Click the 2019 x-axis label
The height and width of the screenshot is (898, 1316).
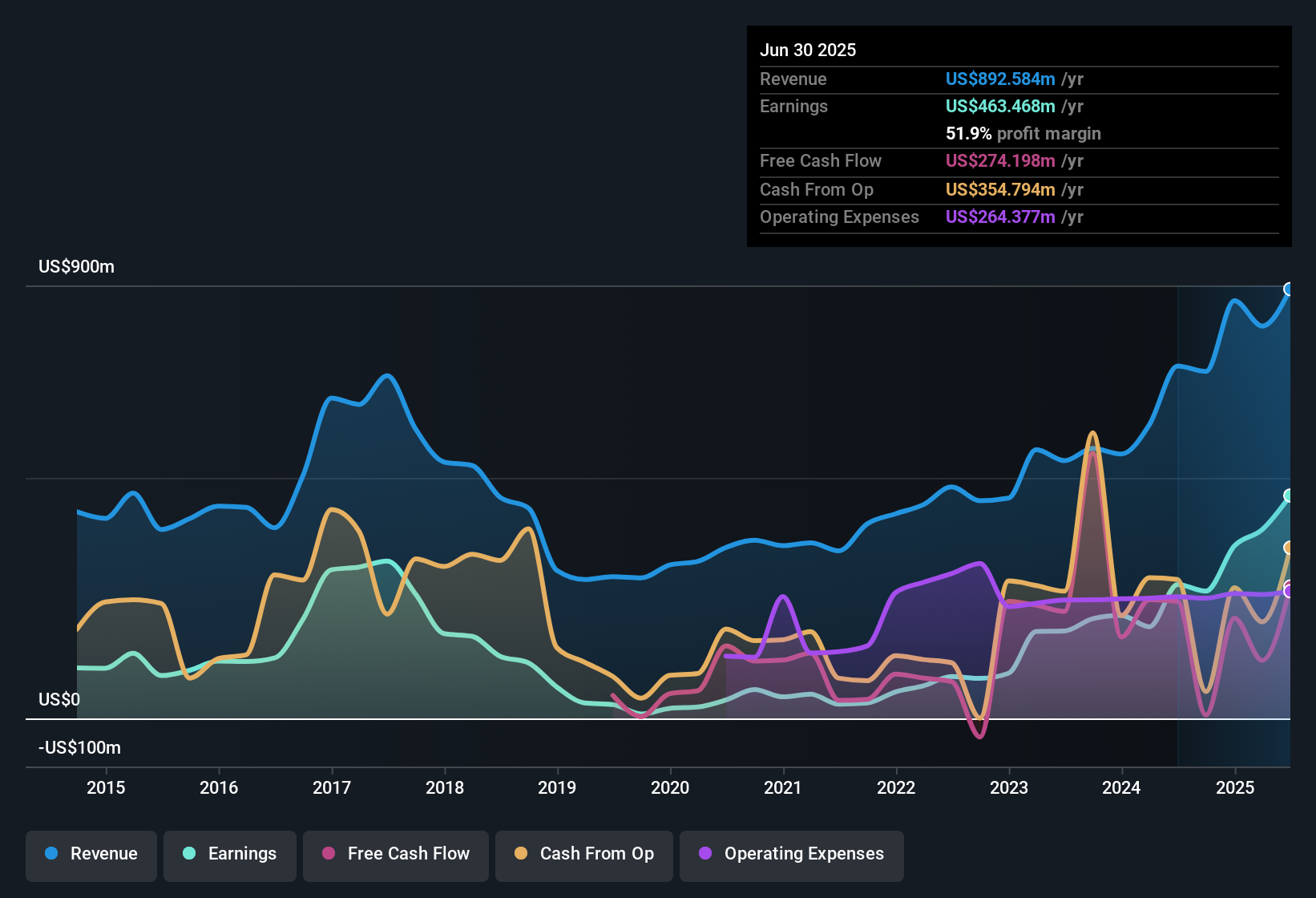click(x=557, y=787)
